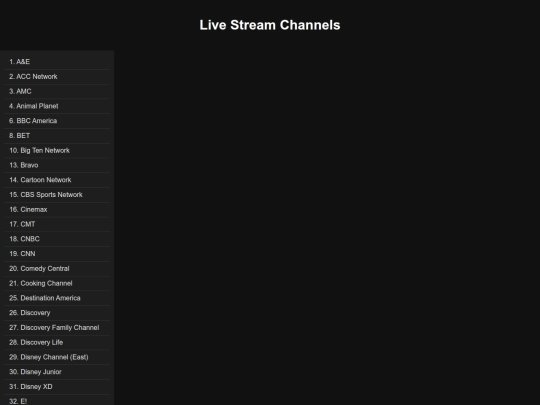Select 28. Discovery Life channel
540x405 pixels.
(x=57, y=343)
